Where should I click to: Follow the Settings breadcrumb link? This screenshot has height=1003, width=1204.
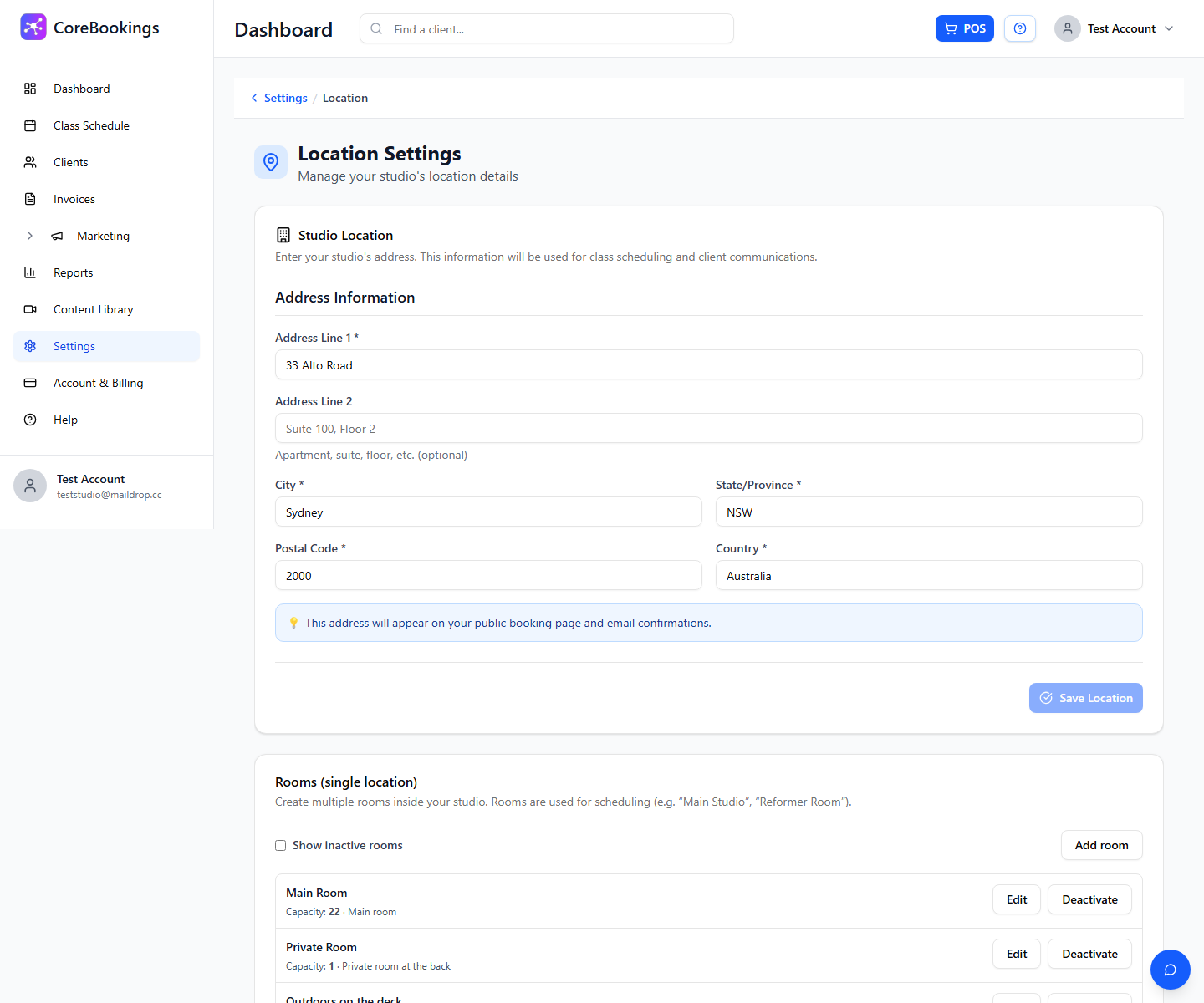[x=286, y=98]
